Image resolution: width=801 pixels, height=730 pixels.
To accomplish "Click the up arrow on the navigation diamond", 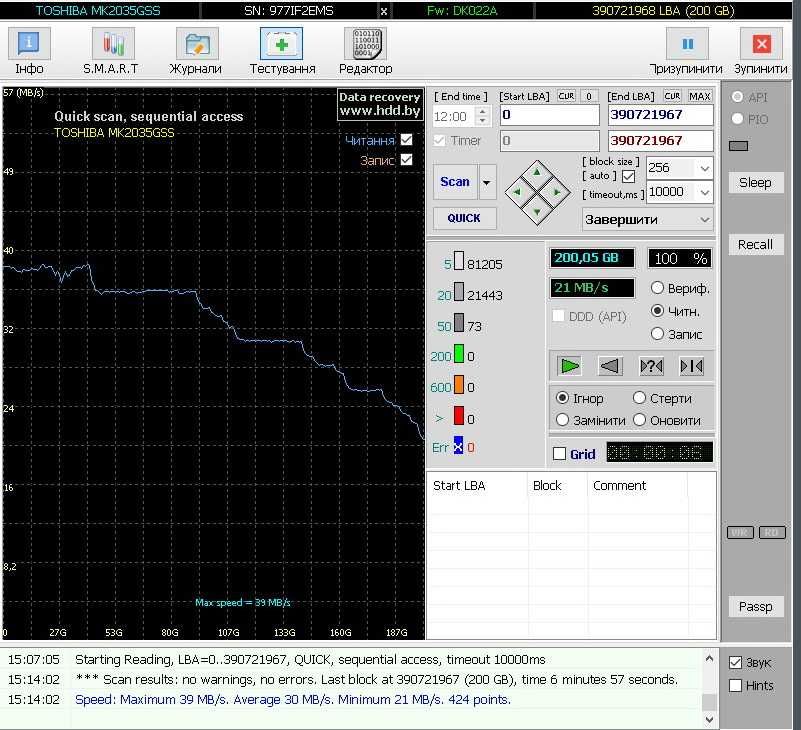I will 537,172.
